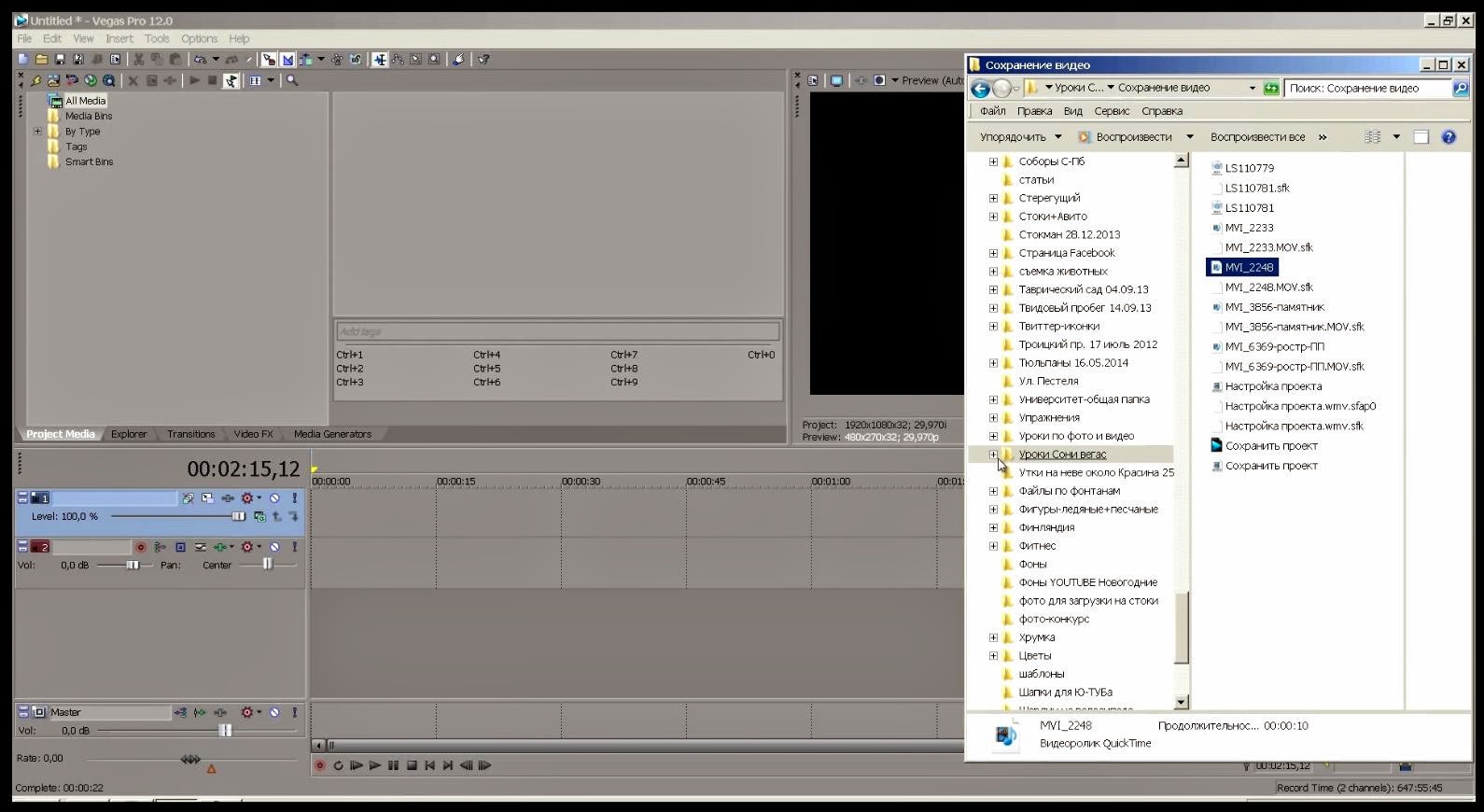This screenshot has height=812, width=1484.
Task: Click the Search Media Bins magnifier icon
Action: coord(292,81)
